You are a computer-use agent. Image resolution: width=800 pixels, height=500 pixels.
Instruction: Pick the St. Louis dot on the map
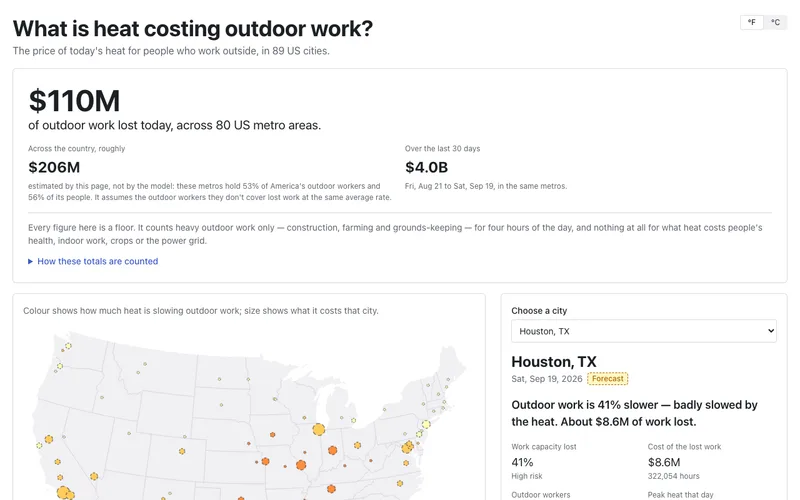301,465
